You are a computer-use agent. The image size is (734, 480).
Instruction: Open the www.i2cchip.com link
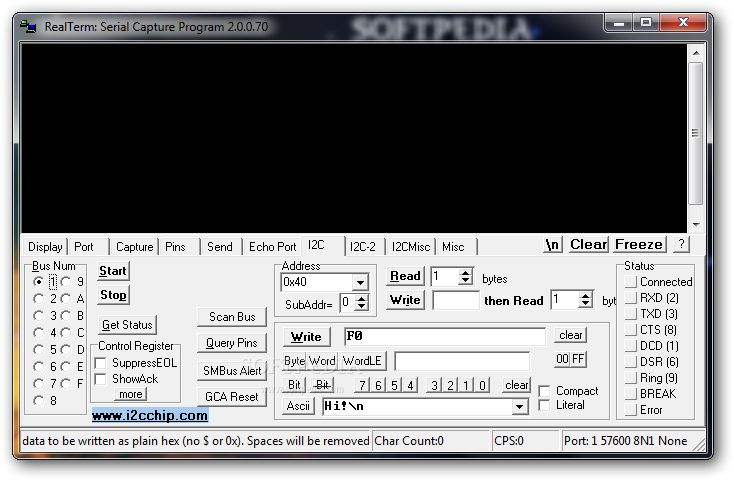click(150, 415)
